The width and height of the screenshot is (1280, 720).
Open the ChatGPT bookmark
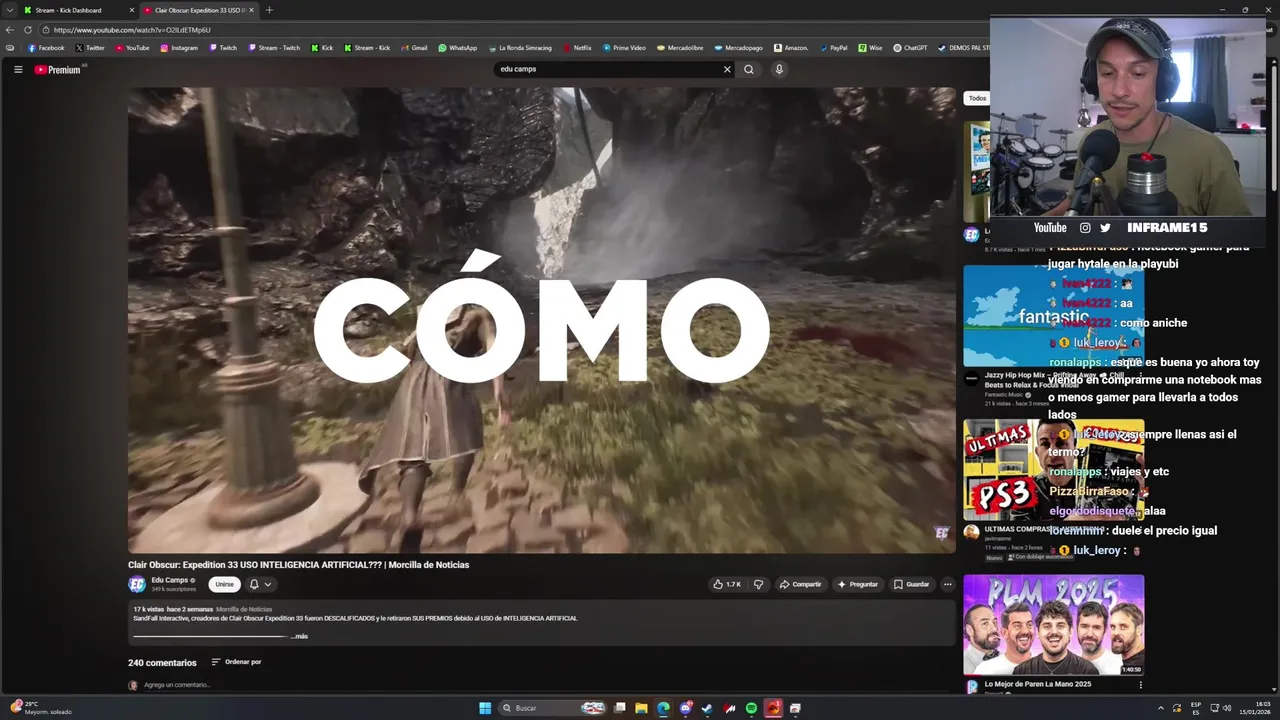pyautogui.click(x=910, y=48)
